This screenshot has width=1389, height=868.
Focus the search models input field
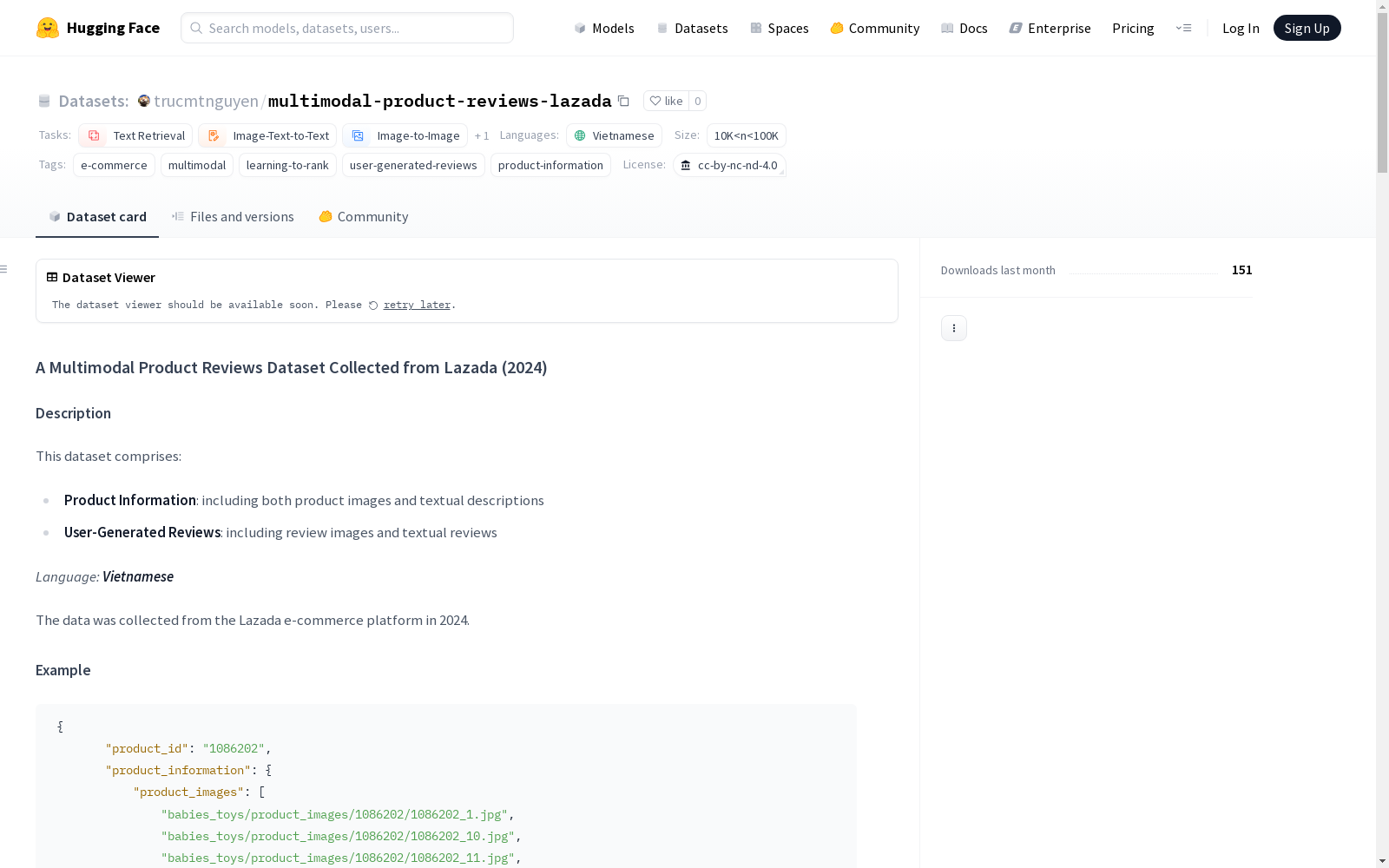click(347, 28)
